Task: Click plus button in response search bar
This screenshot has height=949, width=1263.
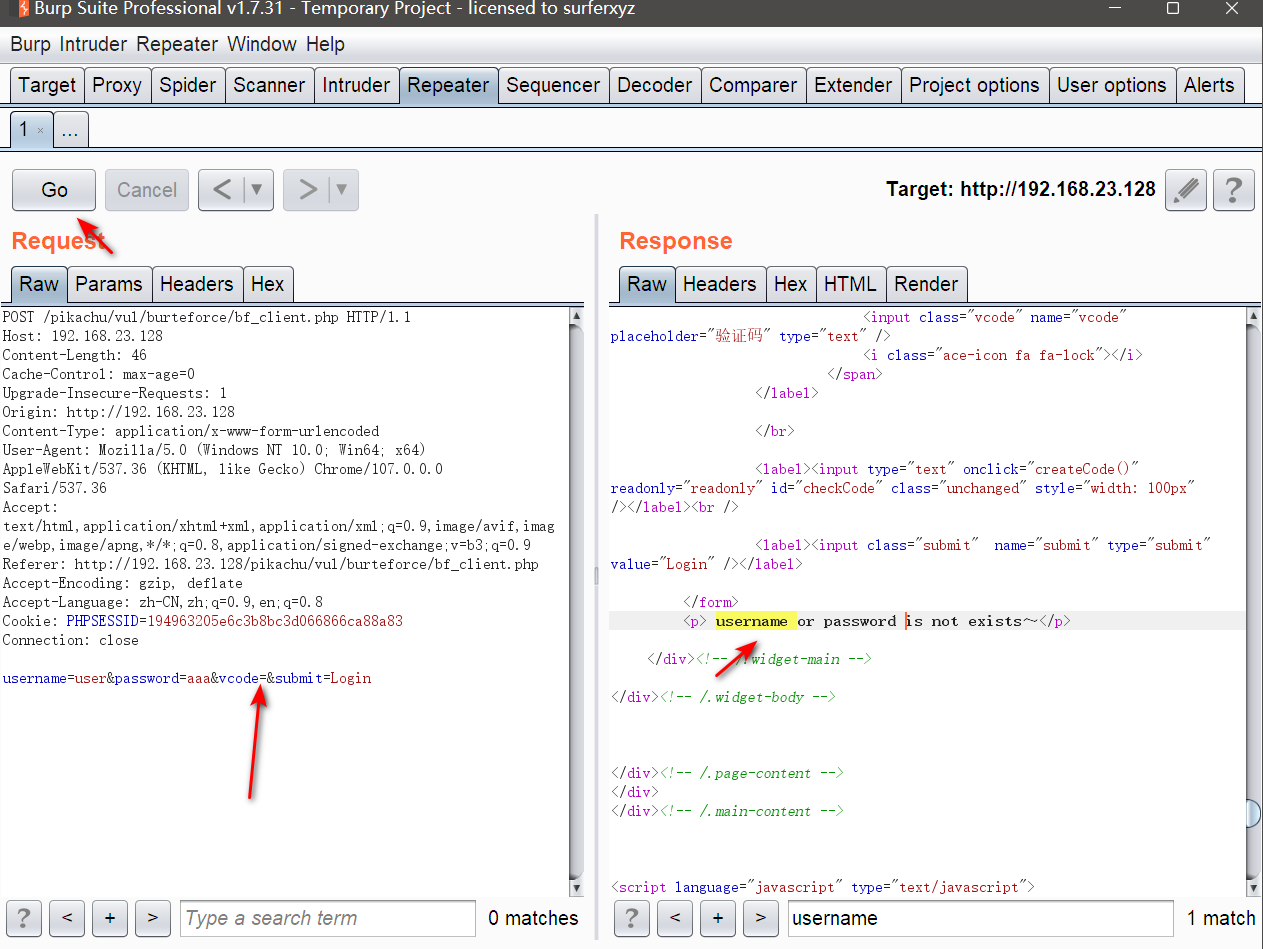Action: [718, 918]
